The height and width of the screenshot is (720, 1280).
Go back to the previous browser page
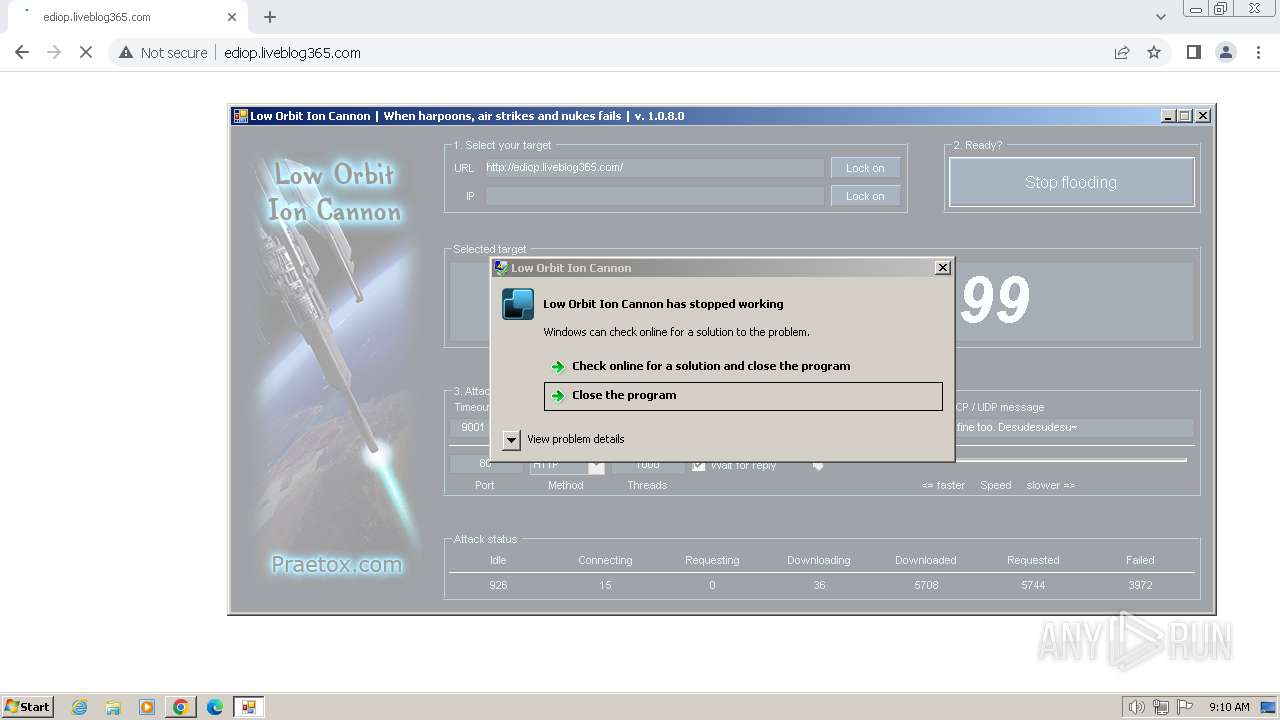[22, 52]
